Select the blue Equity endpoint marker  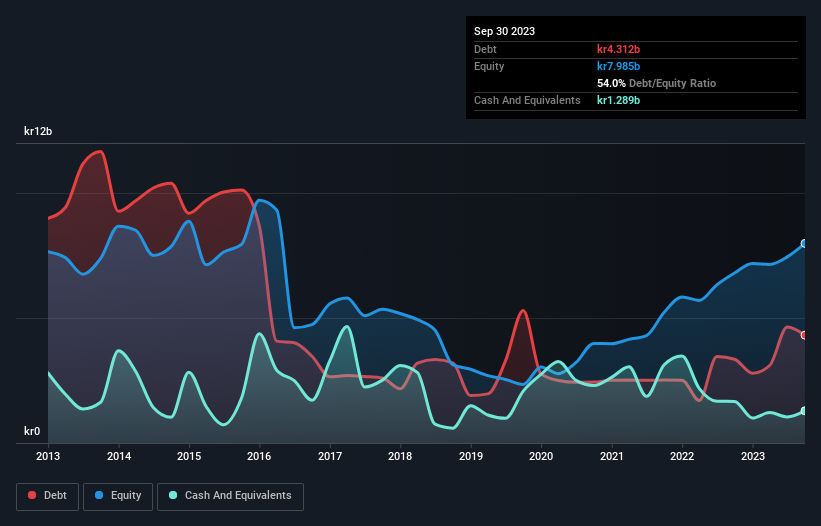point(804,243)
